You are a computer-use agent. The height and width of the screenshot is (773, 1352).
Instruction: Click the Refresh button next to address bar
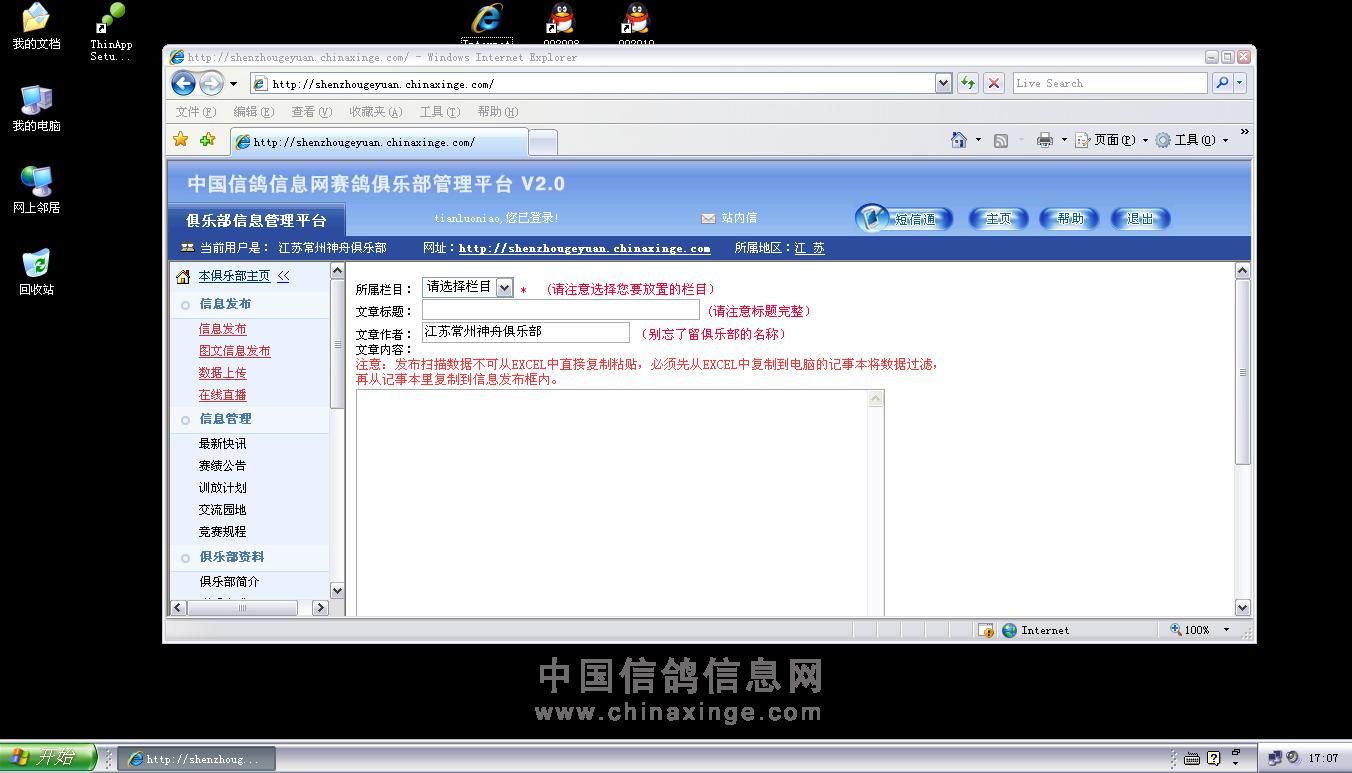point(967,83)
